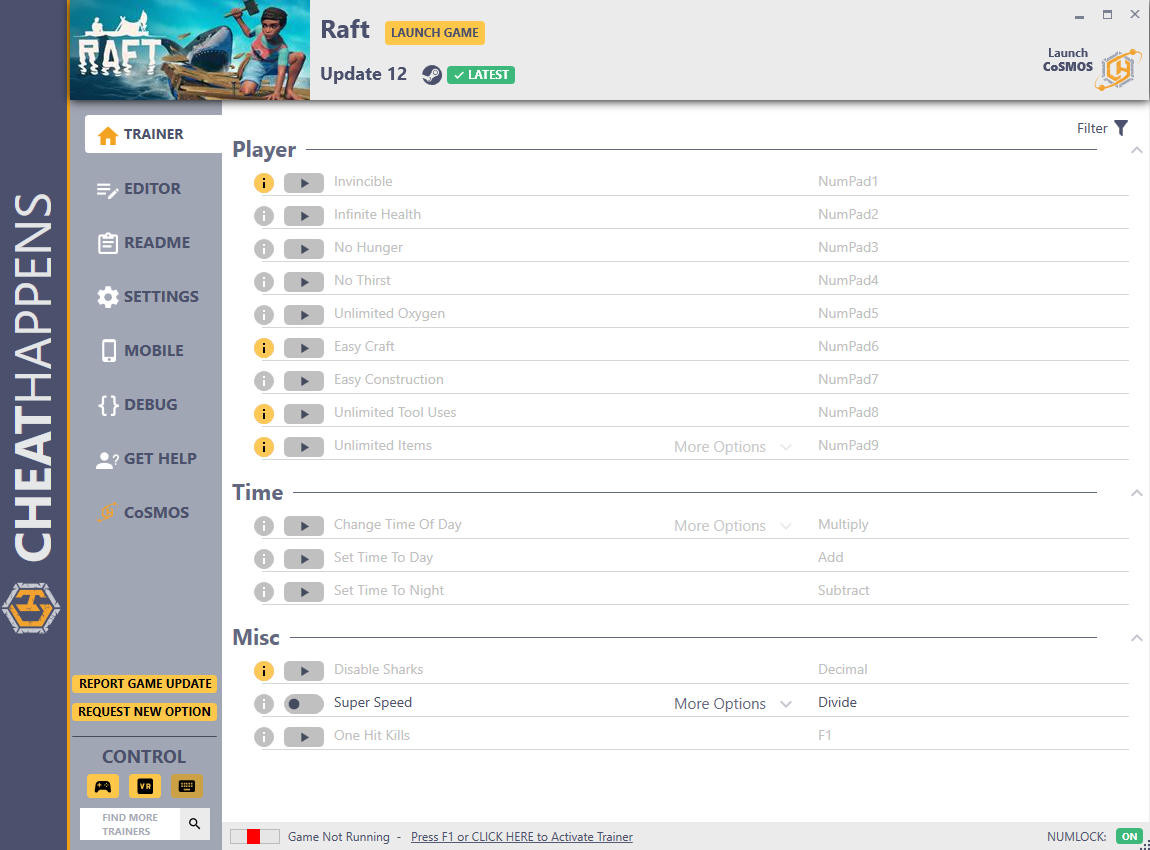The image size is (1150, 850).
Task: Expand More Options for Change Time Of Day
Action: coord(732,526)
